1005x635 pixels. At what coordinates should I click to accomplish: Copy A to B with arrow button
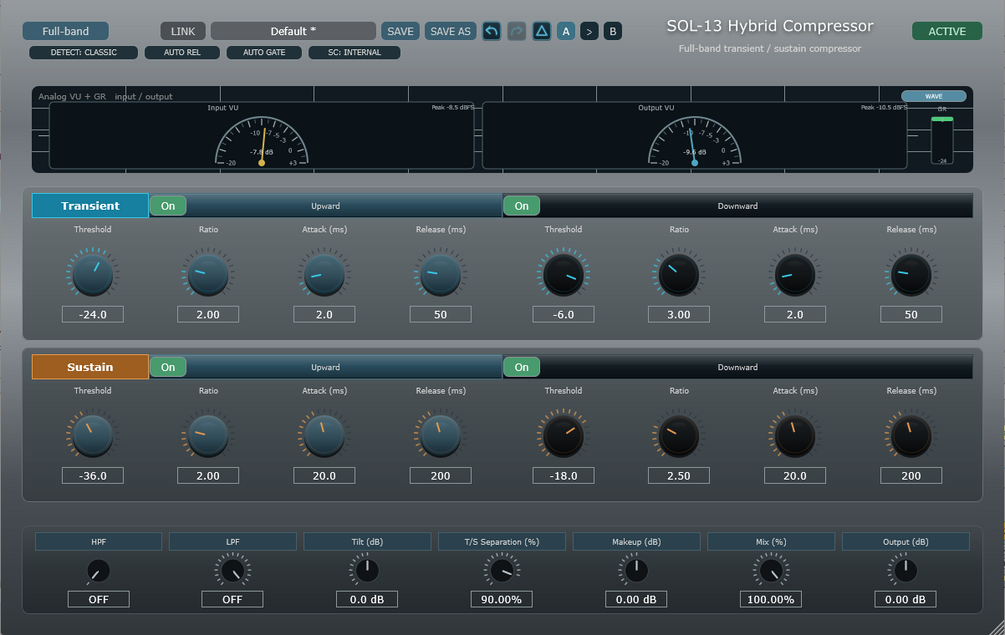tap(589, 31)
